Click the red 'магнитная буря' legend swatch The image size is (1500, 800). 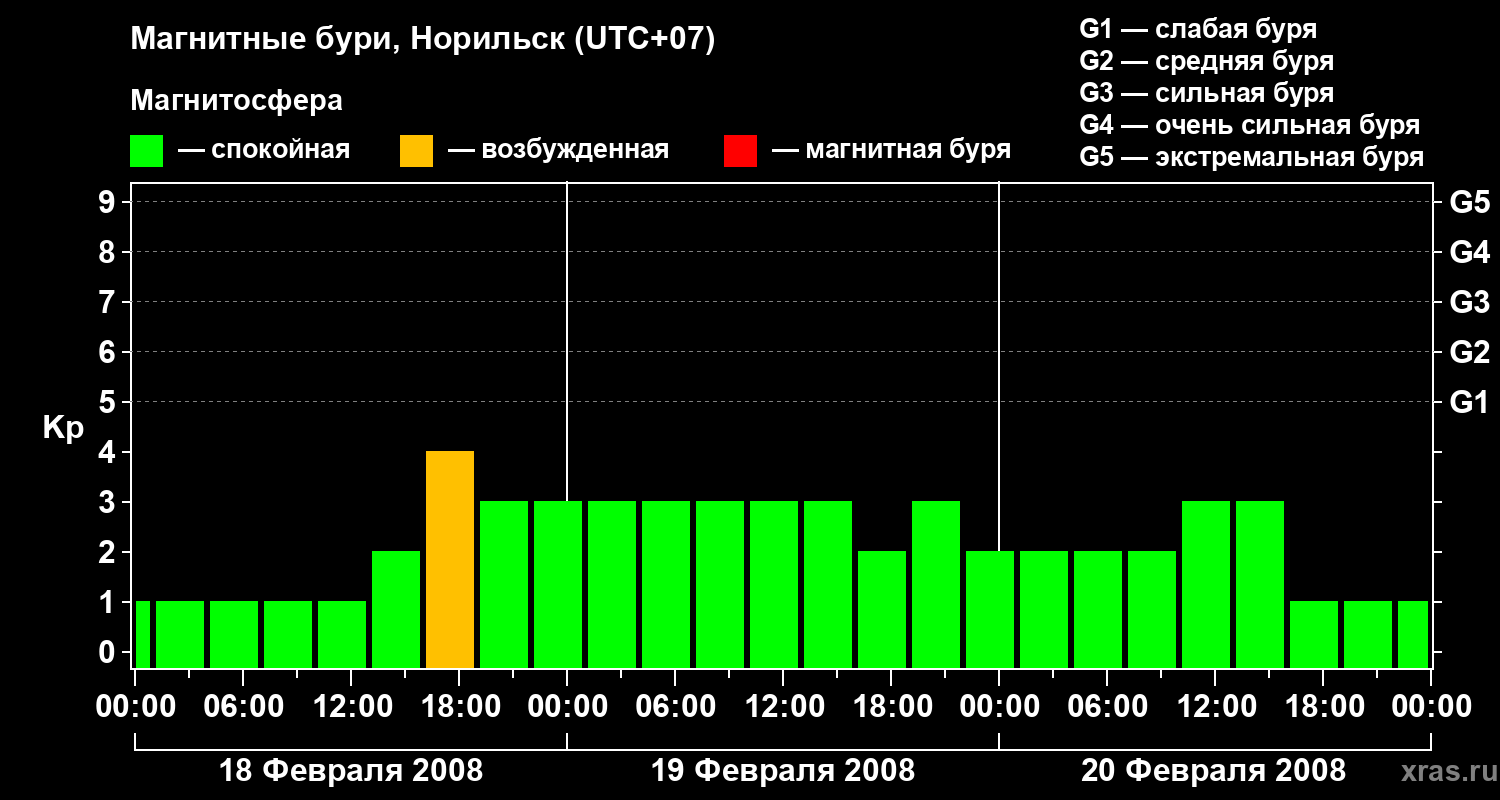coord(740,151)
